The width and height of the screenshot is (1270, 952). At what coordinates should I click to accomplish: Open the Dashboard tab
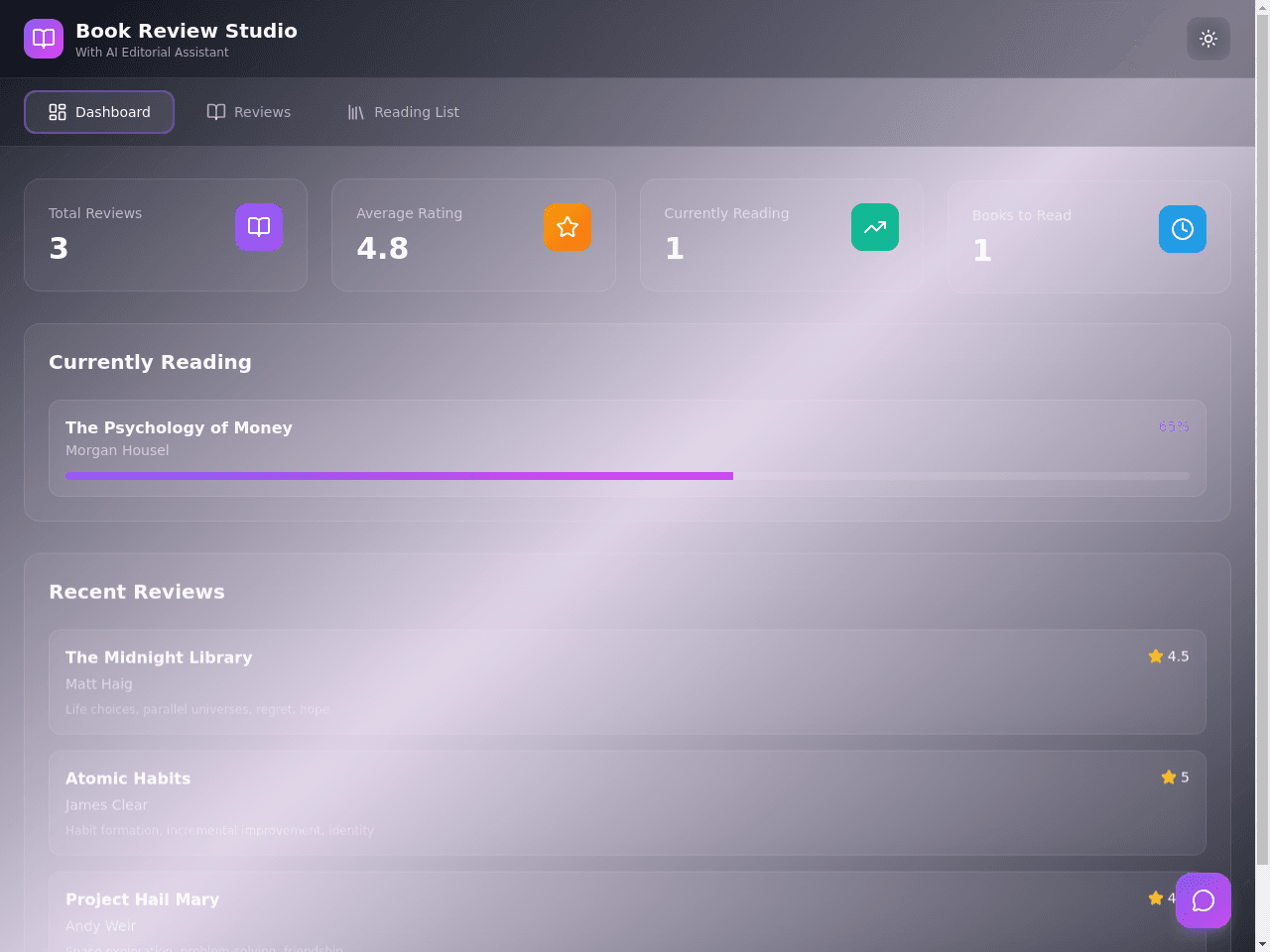tap(99, 112)
